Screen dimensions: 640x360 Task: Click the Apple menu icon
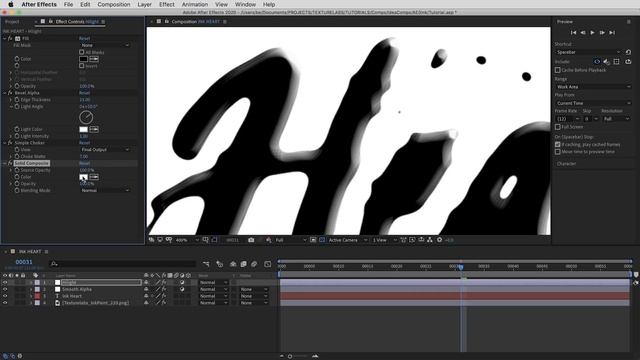pos(11,4)
